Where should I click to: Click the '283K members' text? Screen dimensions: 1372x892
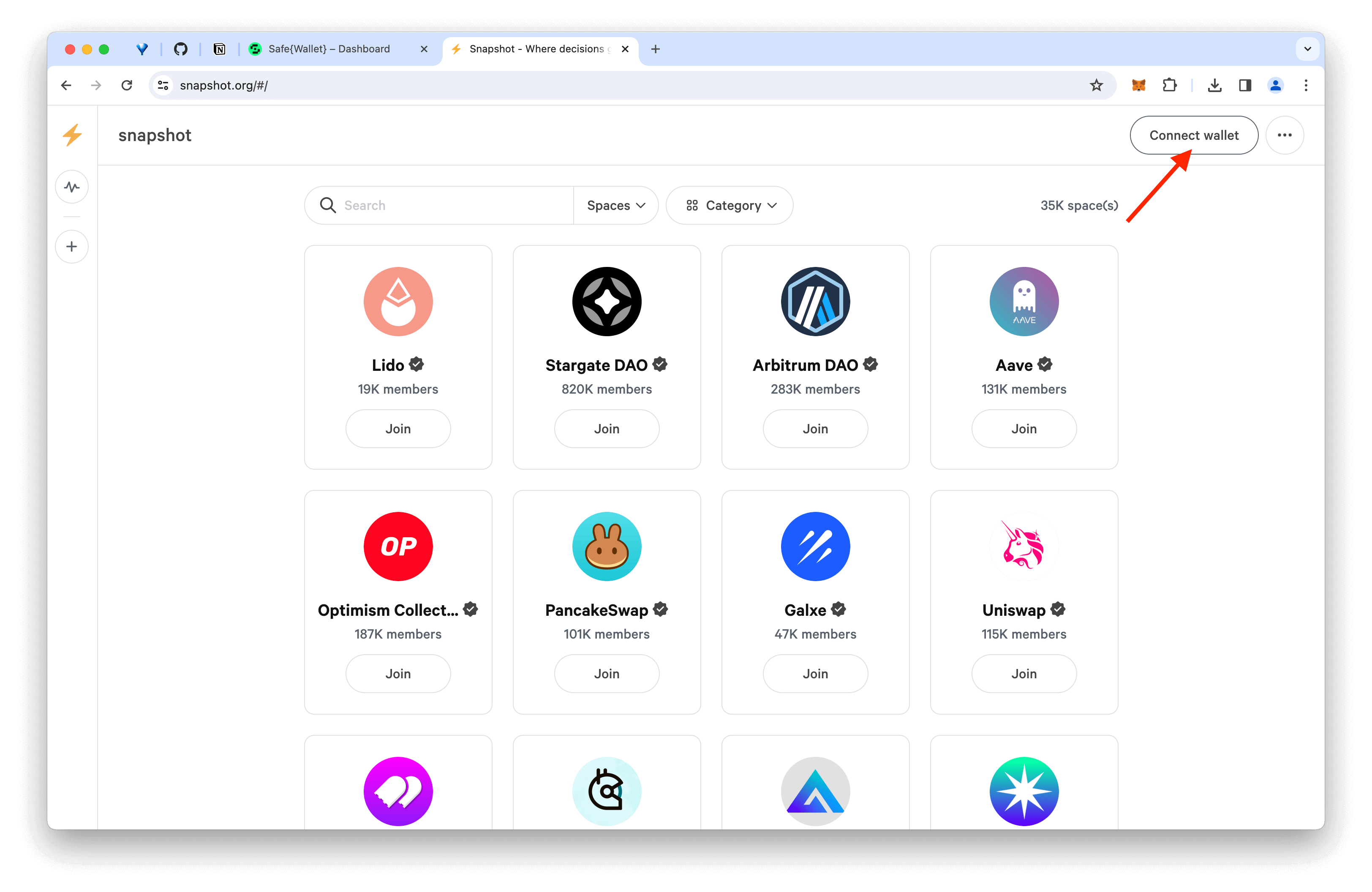(816, 389)
